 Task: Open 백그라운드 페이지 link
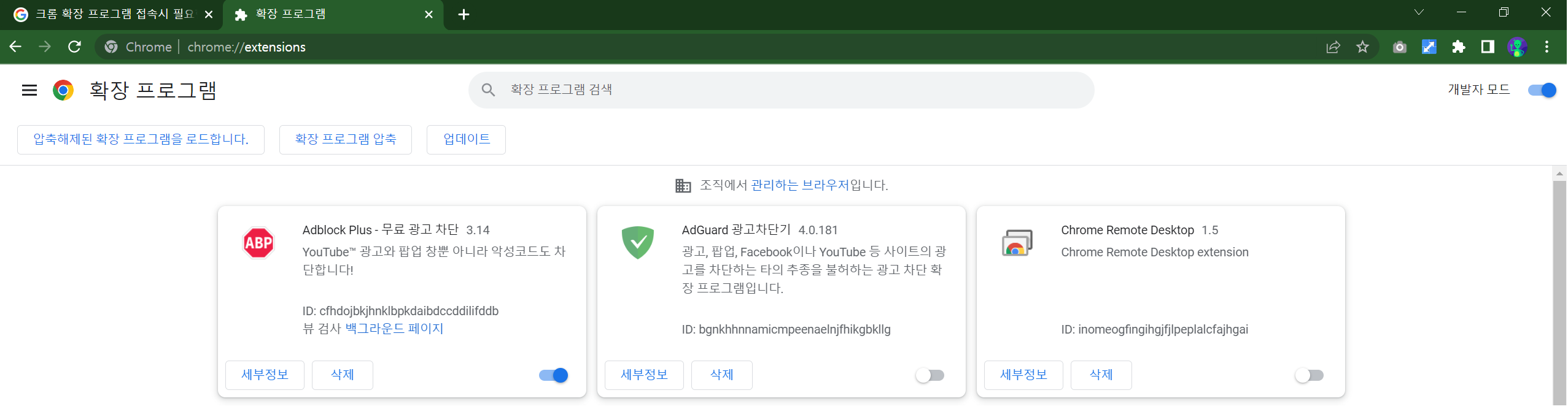click(394, 329)
